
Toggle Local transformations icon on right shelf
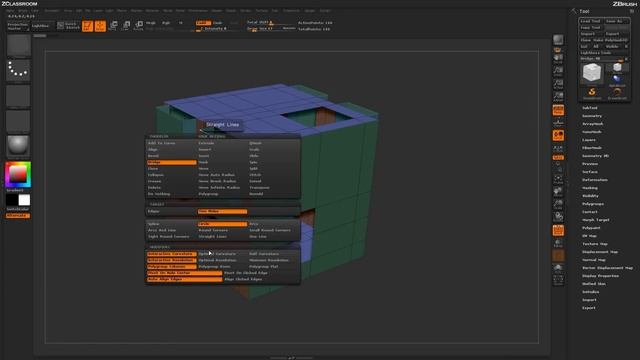tap(558, 136)
